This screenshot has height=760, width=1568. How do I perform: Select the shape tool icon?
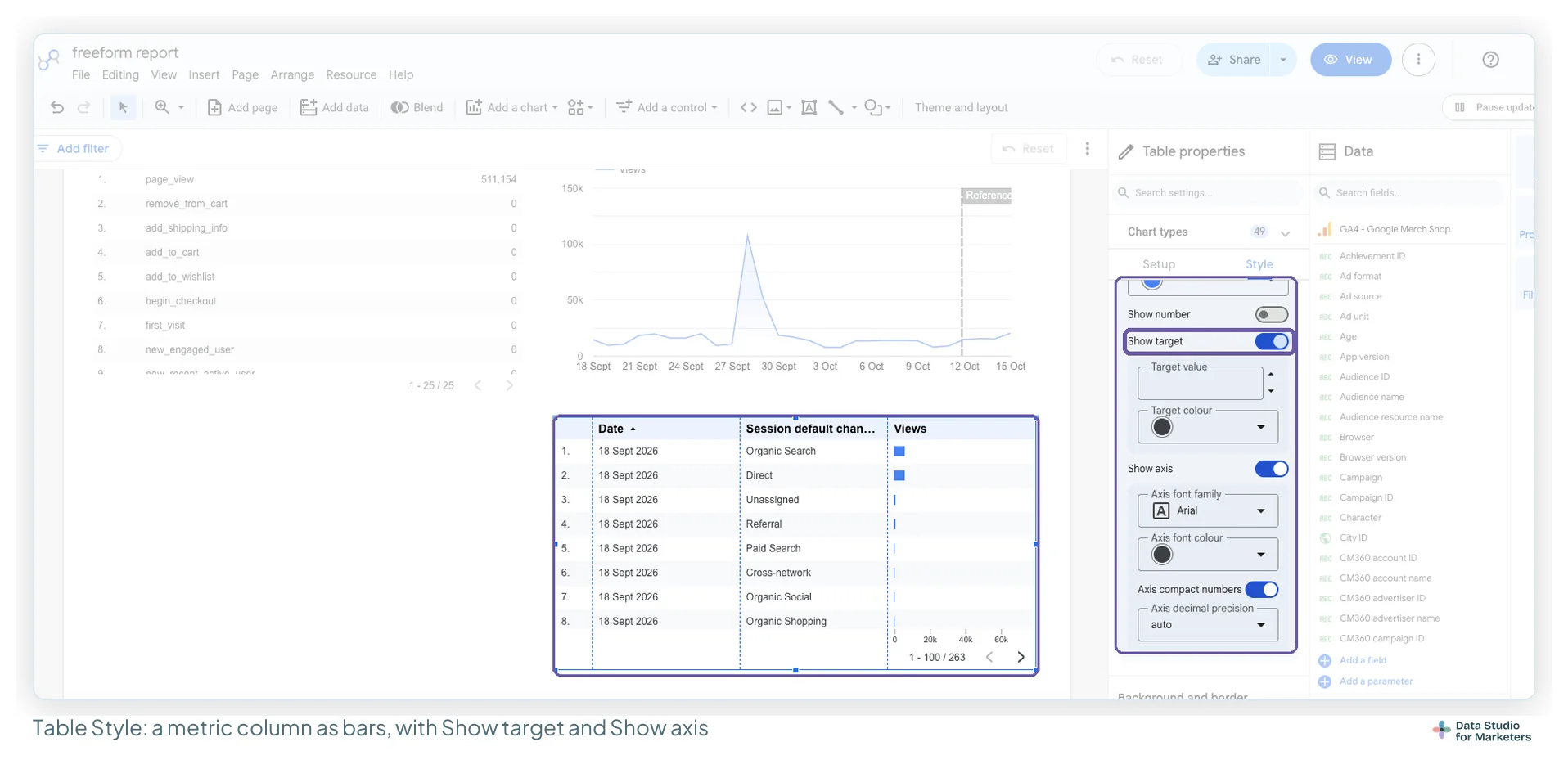point(873,107)
